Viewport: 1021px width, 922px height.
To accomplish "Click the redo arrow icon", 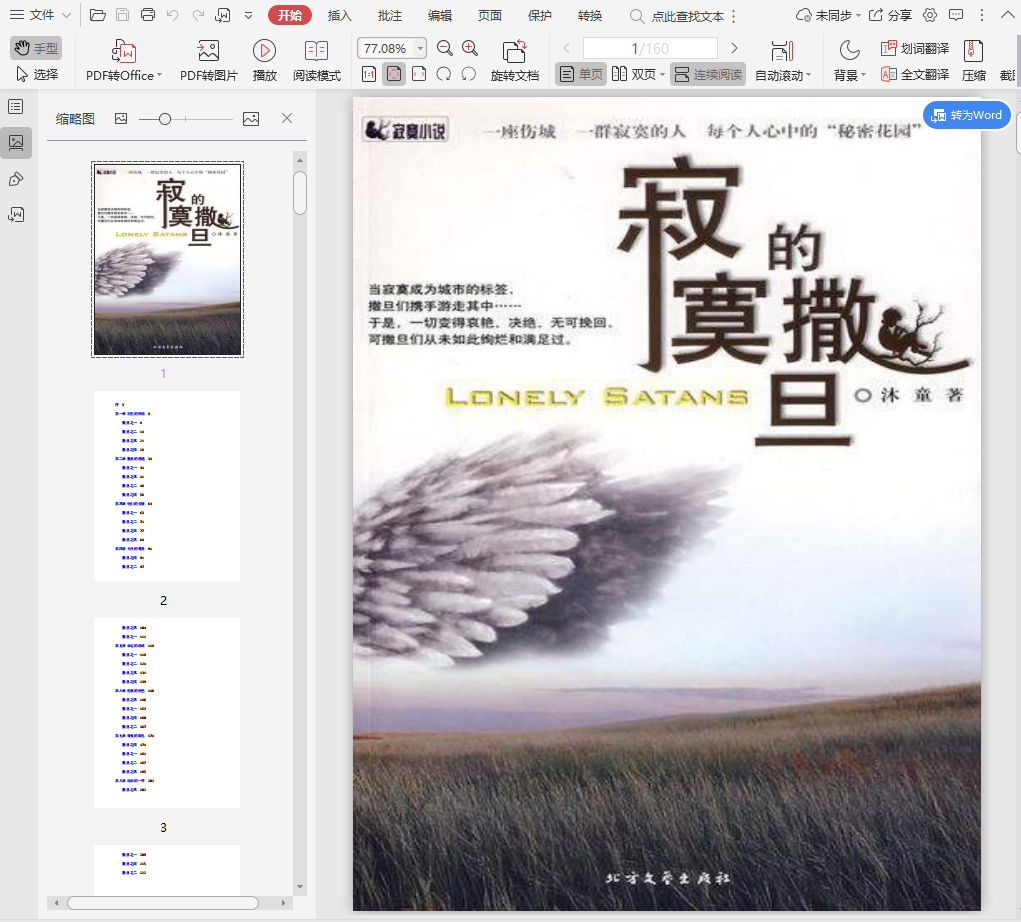I will pyautogui.click(x=198, y=15).
